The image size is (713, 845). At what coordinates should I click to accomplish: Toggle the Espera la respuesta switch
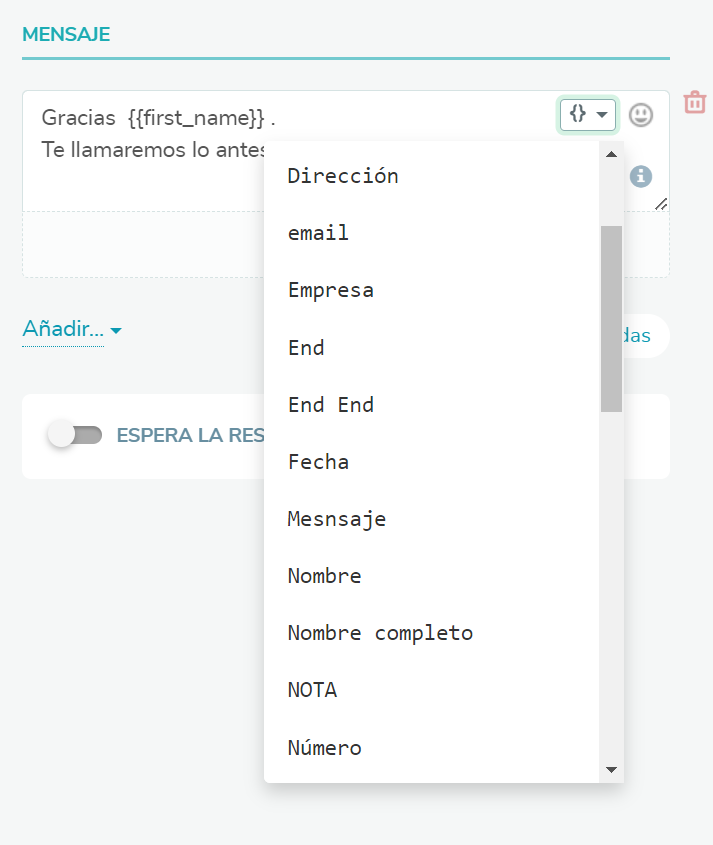tap(76, 435)
